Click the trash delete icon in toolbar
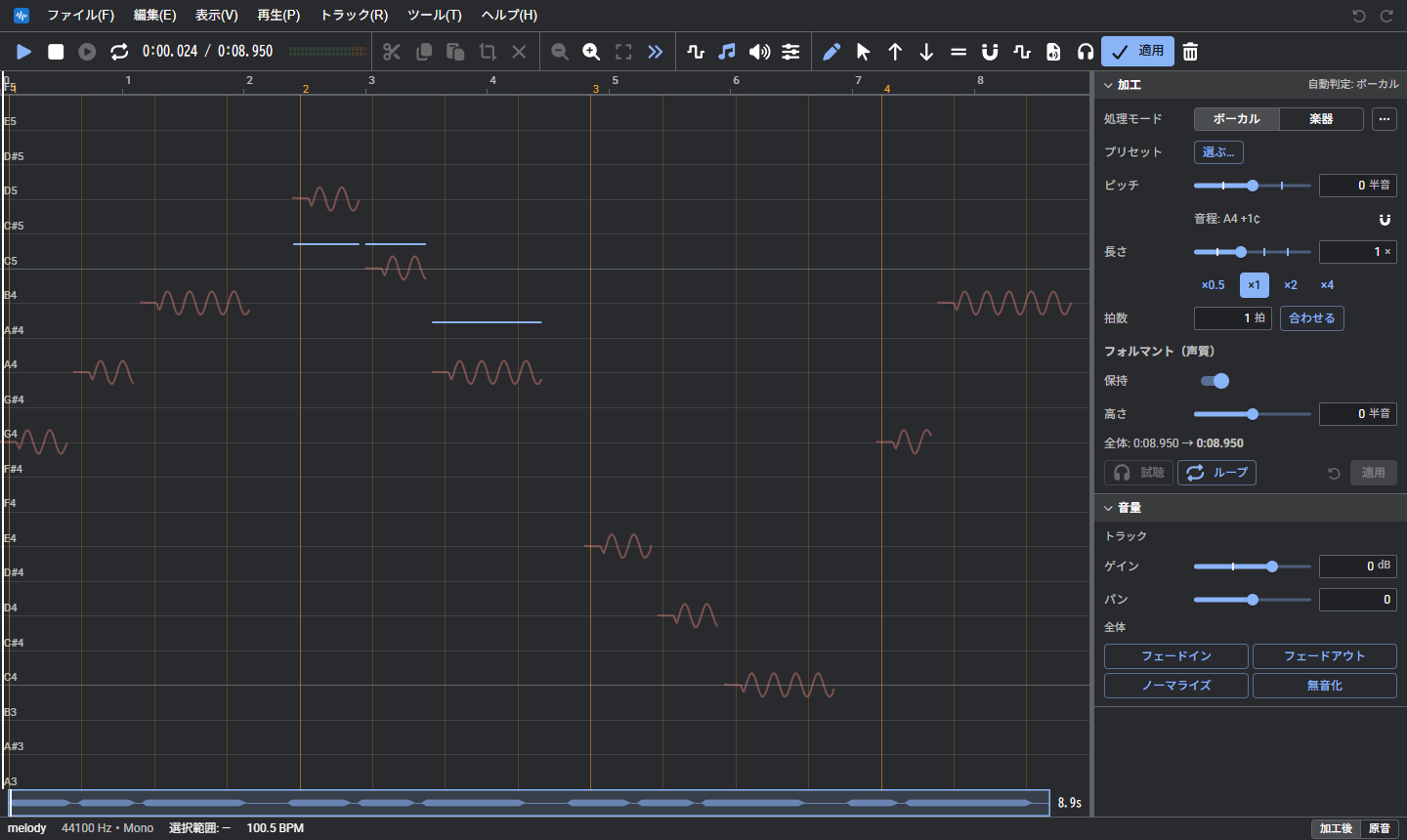 (x=1190, y=52)
